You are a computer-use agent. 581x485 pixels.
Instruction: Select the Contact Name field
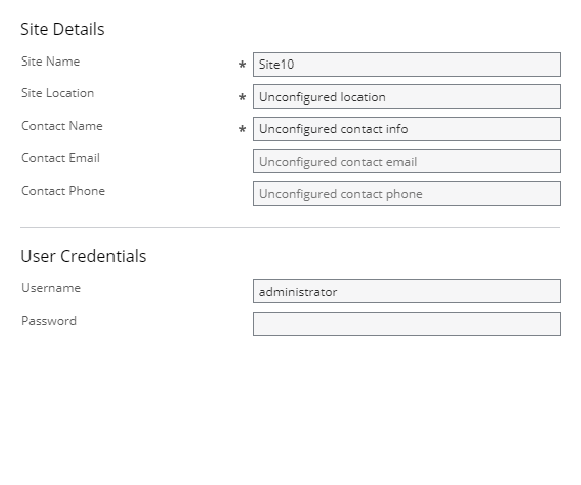point(407,129)
